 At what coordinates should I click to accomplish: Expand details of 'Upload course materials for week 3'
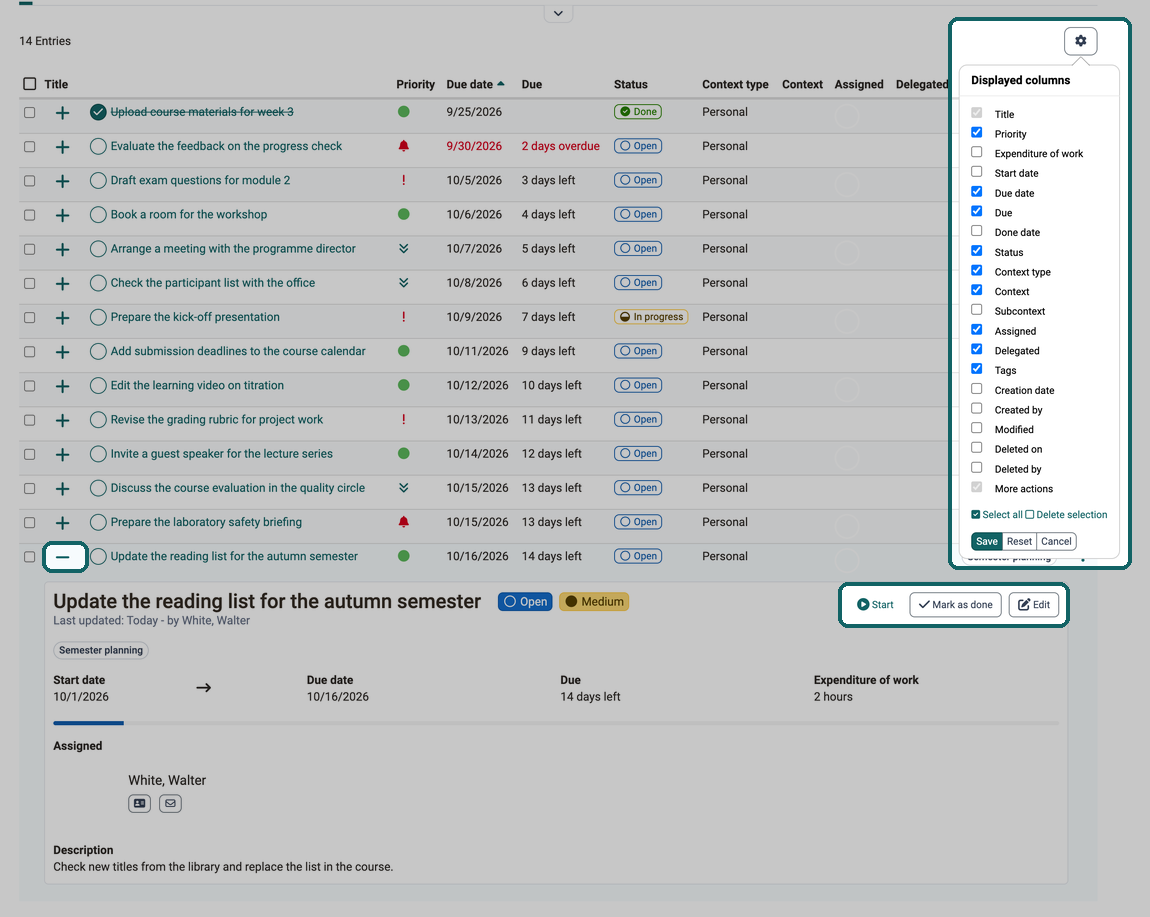63,112
